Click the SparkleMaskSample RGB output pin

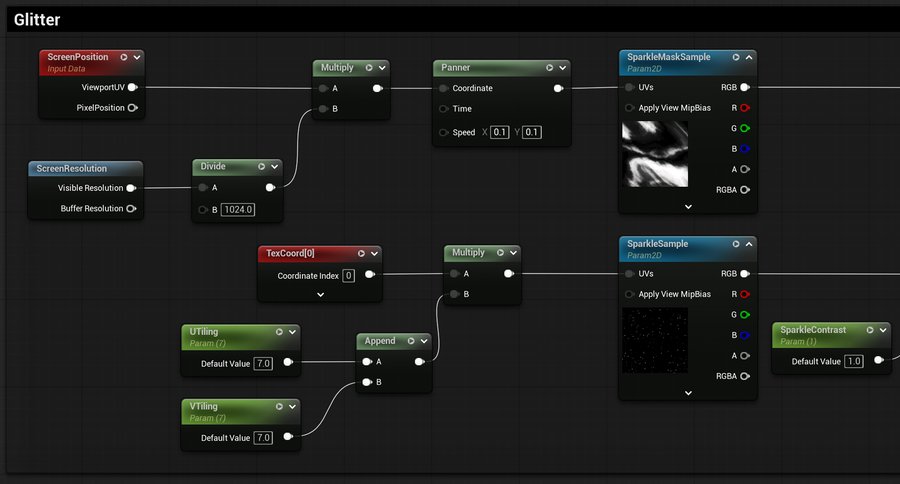pyautogui.click(x=745, y=87)
